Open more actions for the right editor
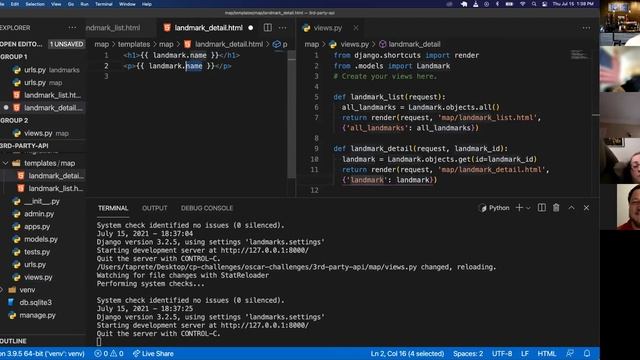Viewport: 640px width, 360px height. tap(586, 28)
